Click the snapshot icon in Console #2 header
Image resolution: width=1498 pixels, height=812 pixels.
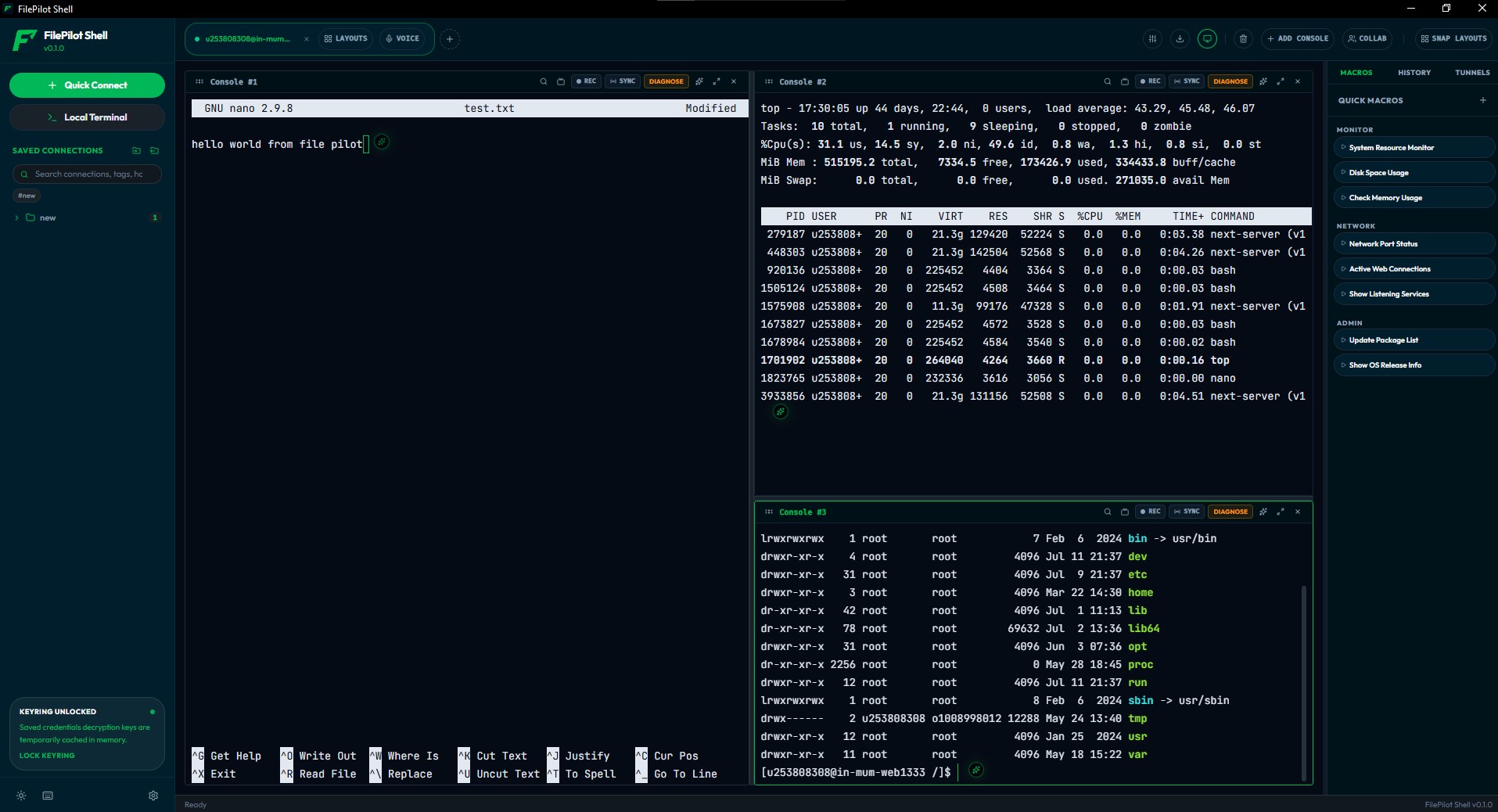point(1125,81)
